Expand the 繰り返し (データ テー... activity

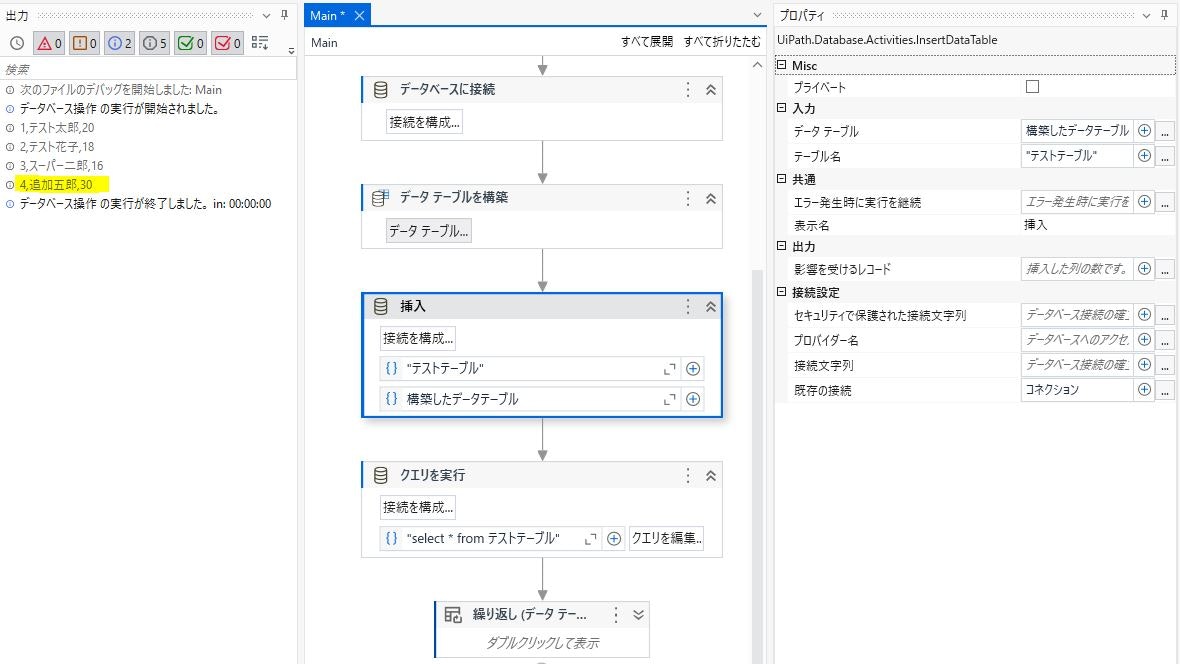pyautogui.click(x=638, y=614)
